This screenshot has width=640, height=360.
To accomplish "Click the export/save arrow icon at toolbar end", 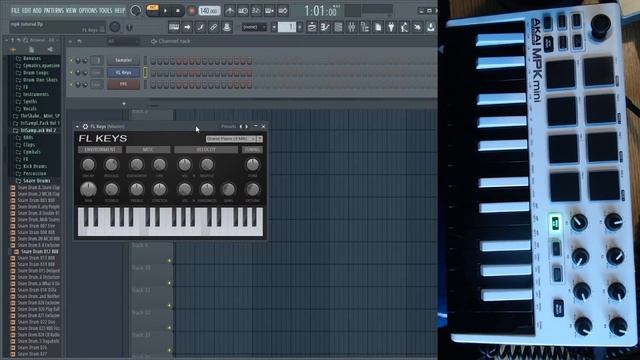I will (431, 27).
